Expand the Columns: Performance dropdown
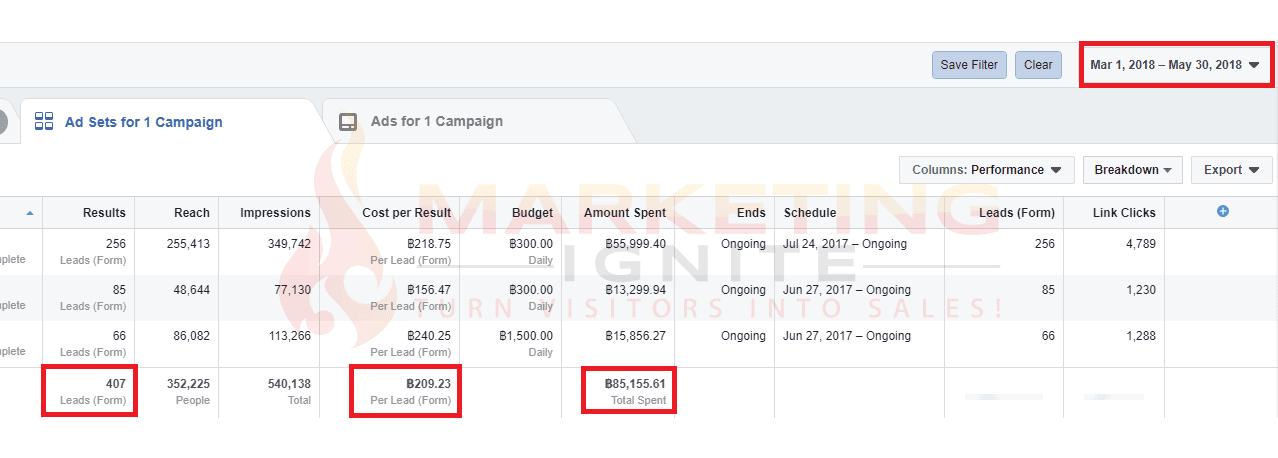 (x=986, y=170)
